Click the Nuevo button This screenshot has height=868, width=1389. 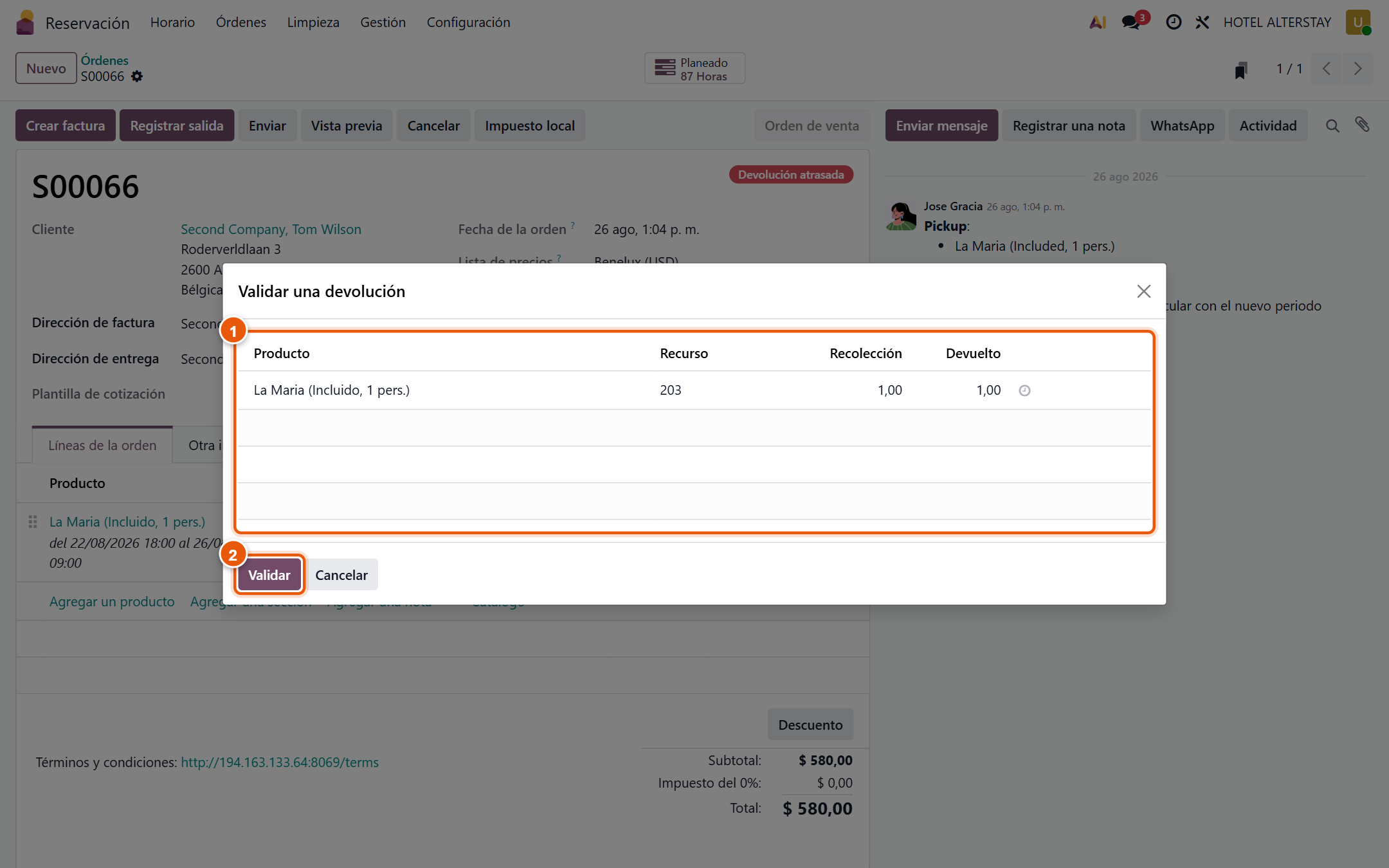coord(46,69)
